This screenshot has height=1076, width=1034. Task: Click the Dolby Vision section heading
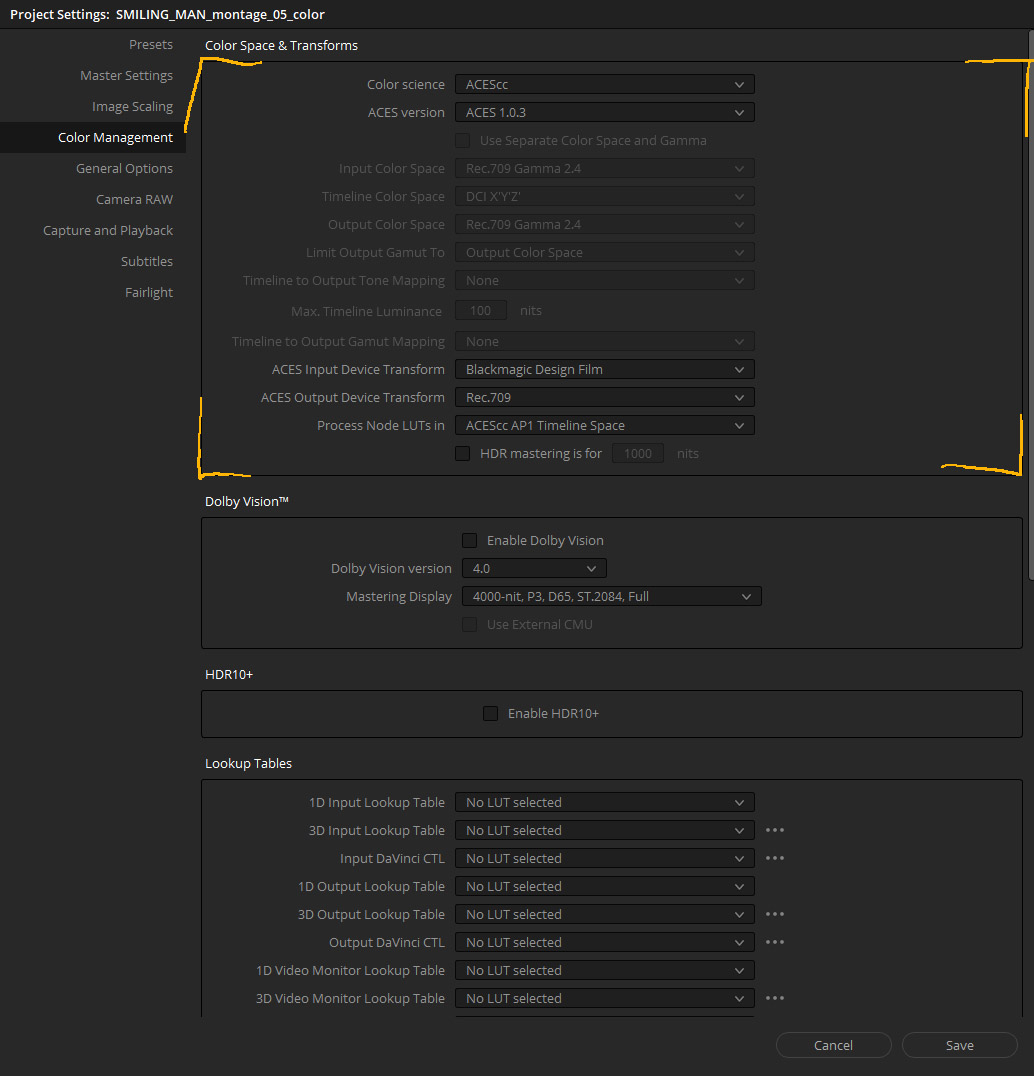click(x=247, y=502)
